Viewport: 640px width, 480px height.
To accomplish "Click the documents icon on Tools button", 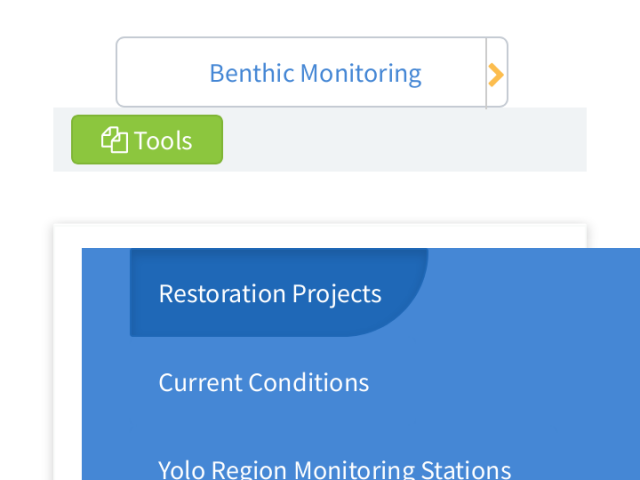I will [114, 140].
